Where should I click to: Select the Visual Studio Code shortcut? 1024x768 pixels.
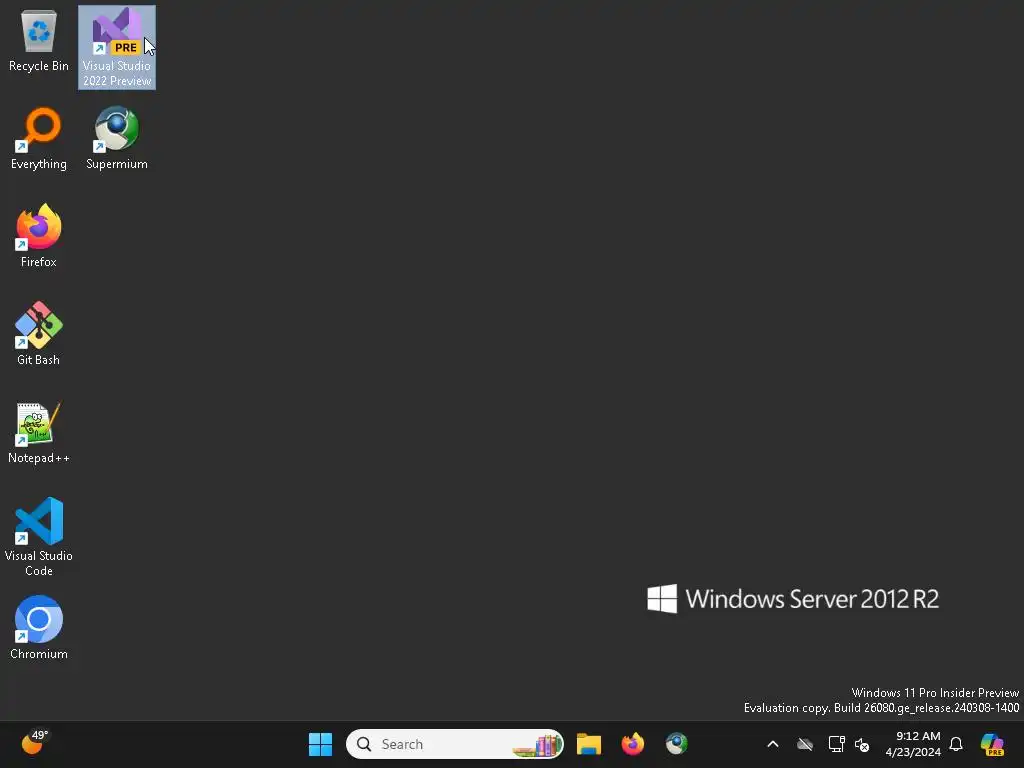(39, 537)
